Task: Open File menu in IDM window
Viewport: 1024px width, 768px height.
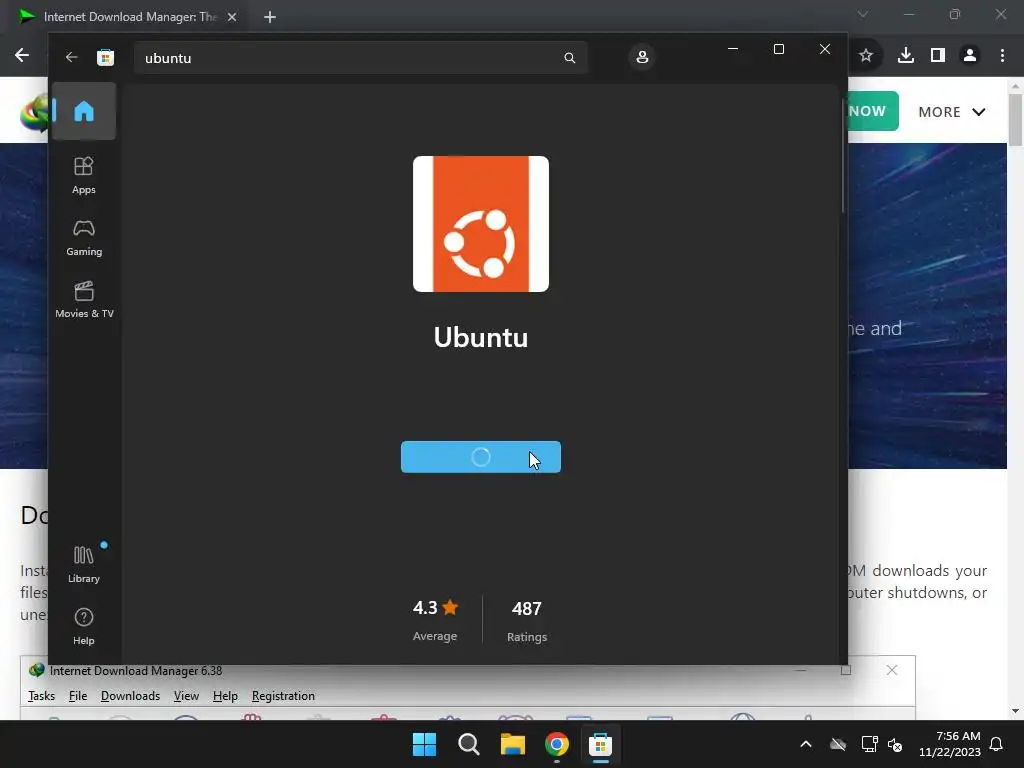Action: pos(78,696)
